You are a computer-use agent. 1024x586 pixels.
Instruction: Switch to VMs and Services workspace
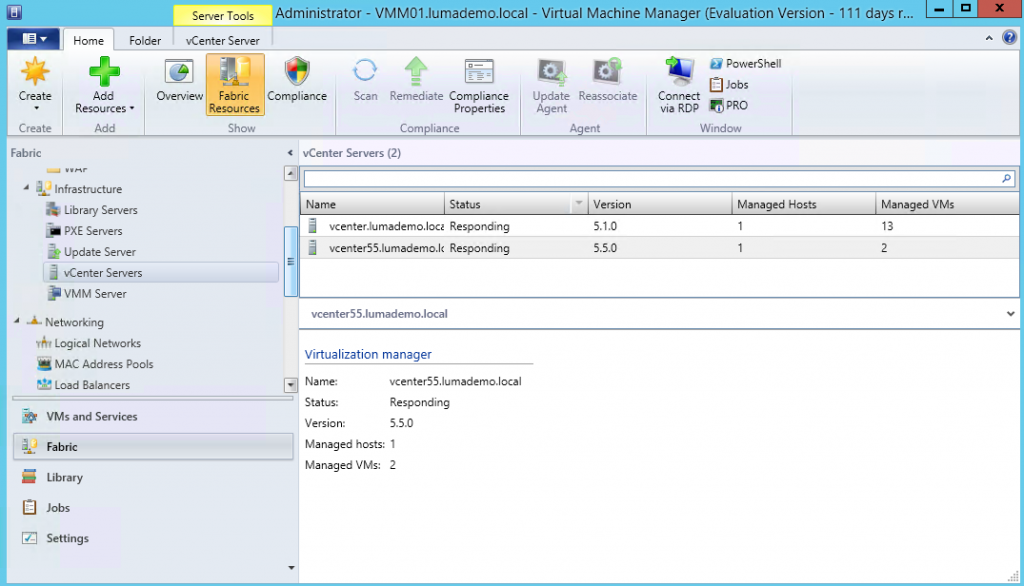pyautogui.click(x=153, y=416)
